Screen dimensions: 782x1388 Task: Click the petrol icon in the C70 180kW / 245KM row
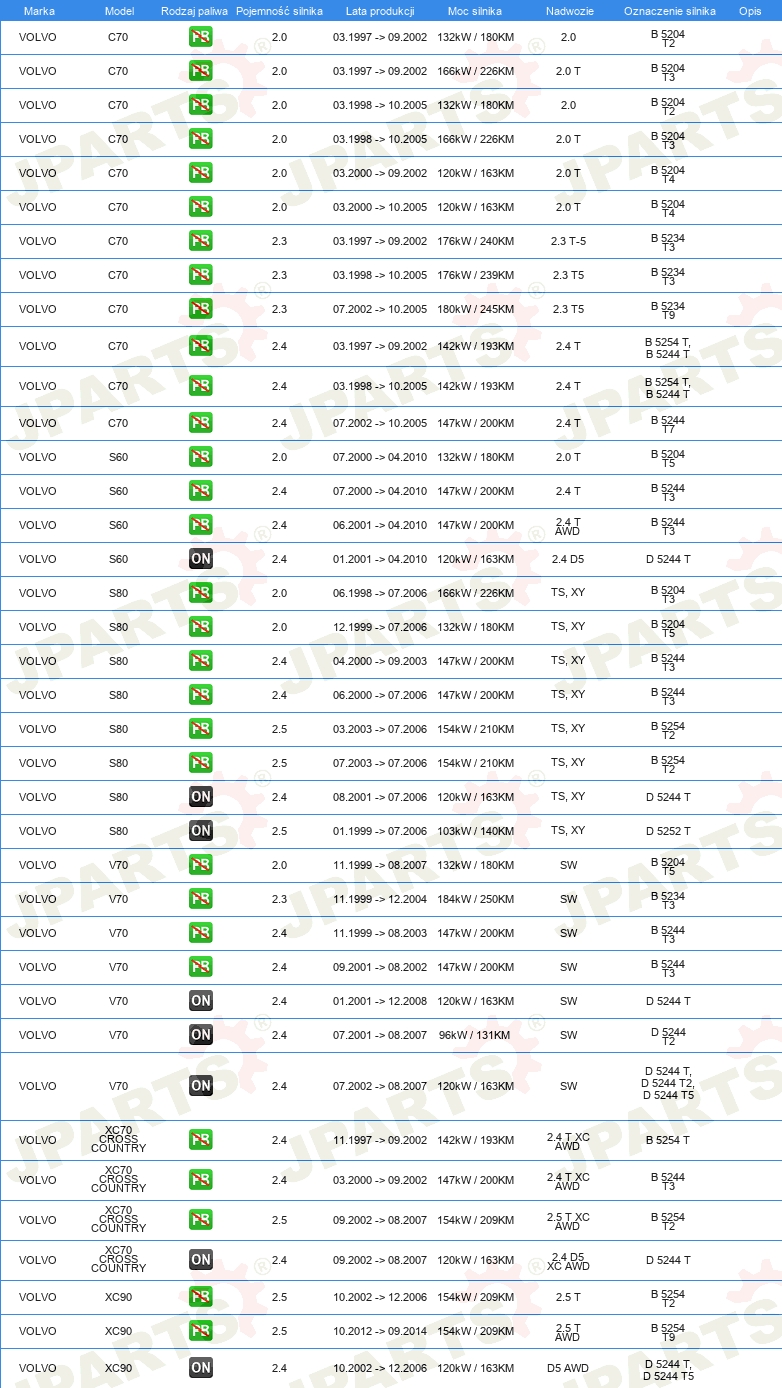coord(201,309)
